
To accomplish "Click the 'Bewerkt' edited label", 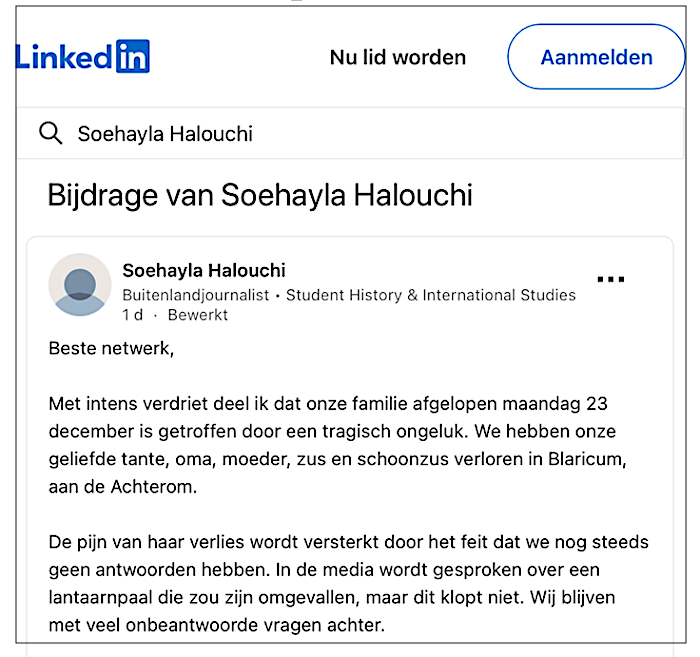I will 197,315.
